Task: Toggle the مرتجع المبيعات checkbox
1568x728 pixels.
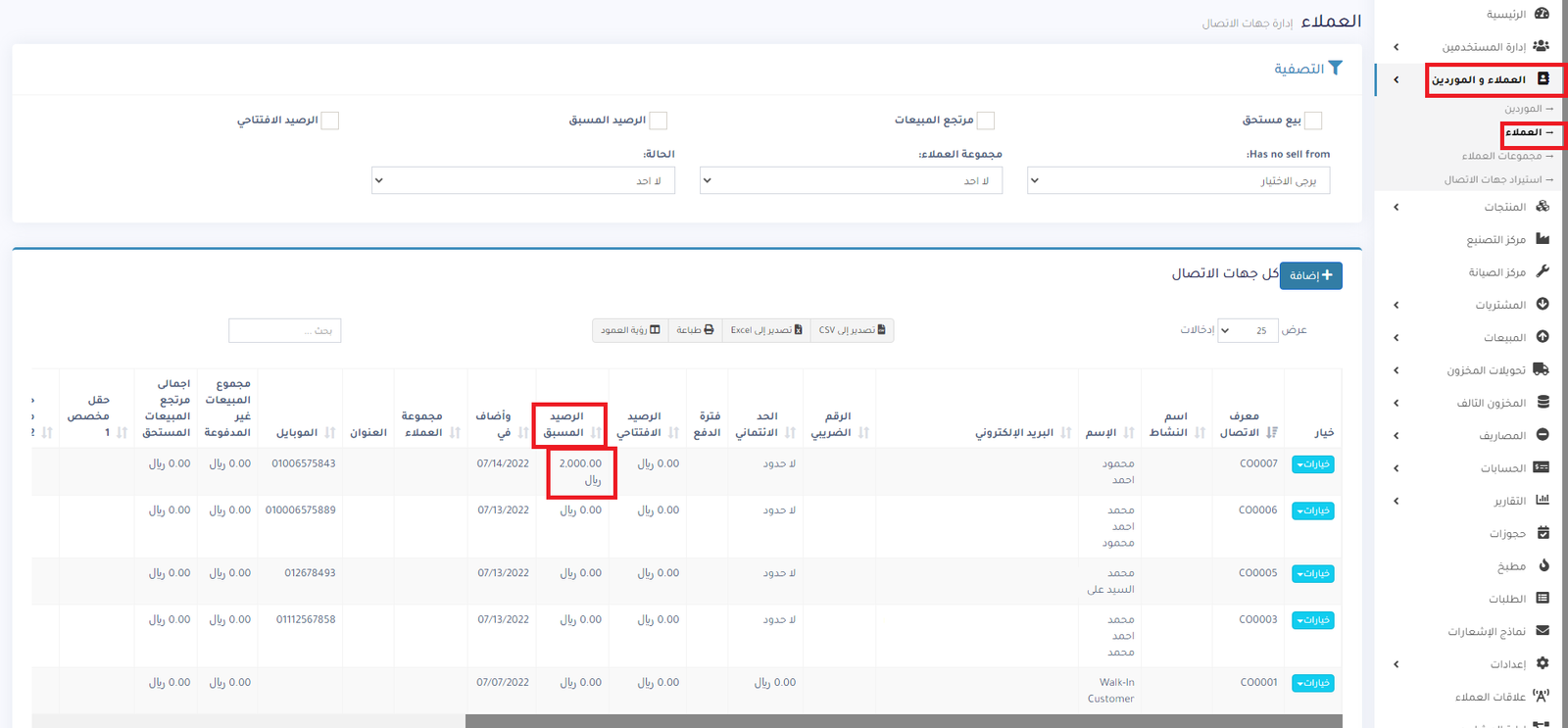Action: pyautogui.click(x=986, y=121)
